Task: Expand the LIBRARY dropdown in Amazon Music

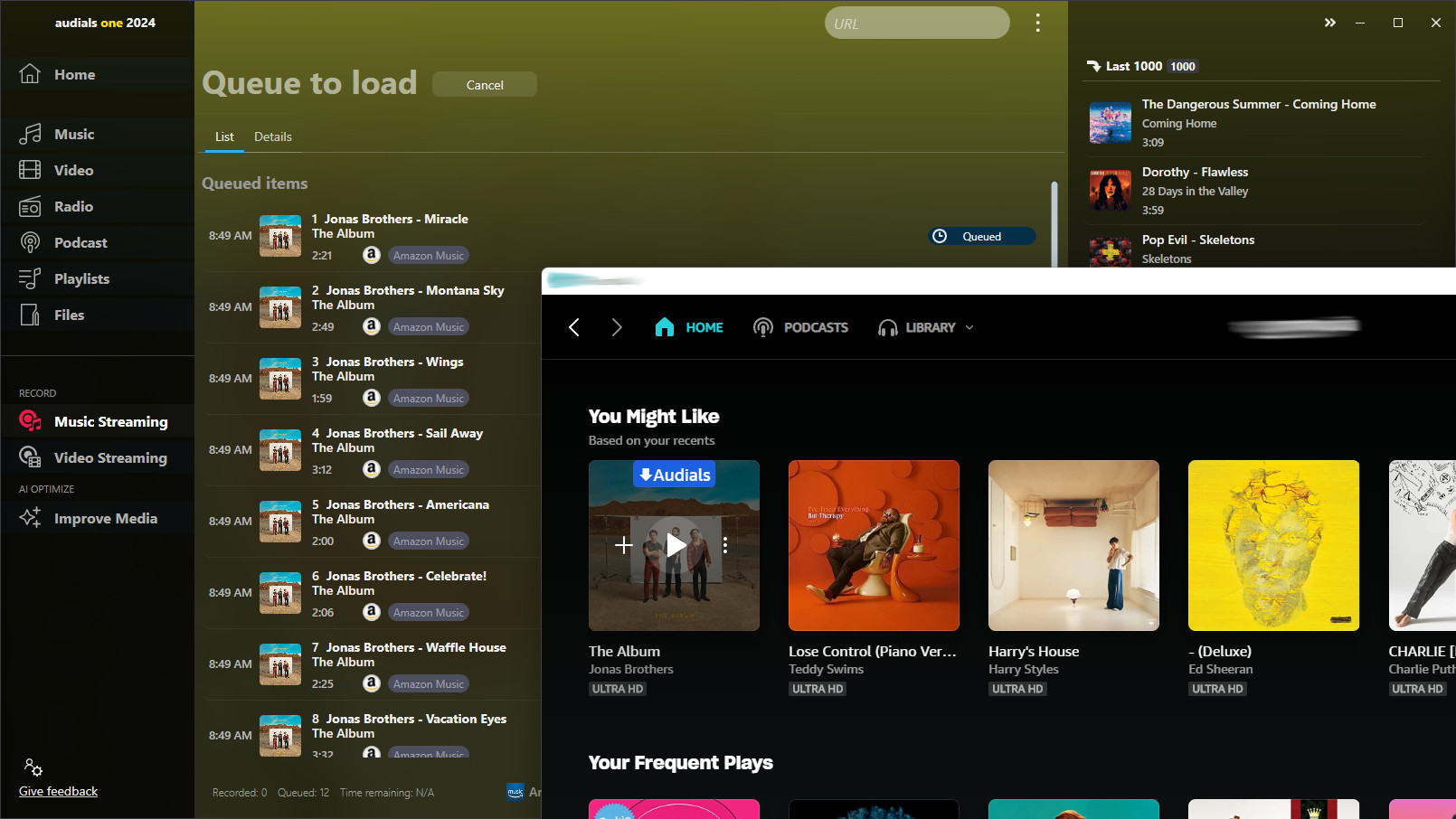Action: (x=969, y=327)
